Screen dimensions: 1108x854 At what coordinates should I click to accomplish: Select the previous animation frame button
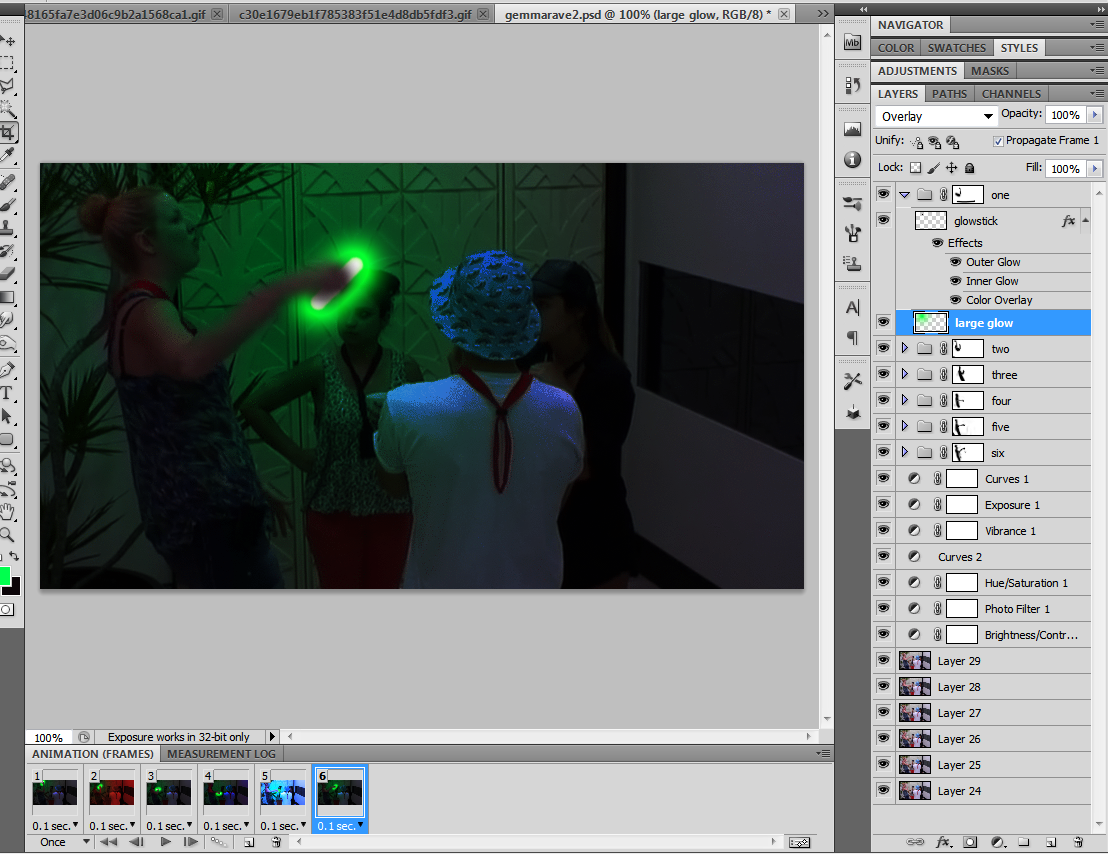pyautogui.click(x=137, y=842)
